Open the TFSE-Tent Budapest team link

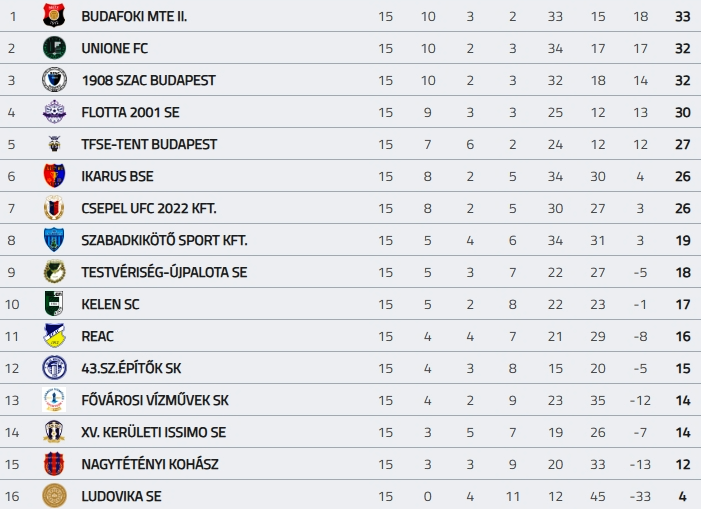(x=149, y=144)
